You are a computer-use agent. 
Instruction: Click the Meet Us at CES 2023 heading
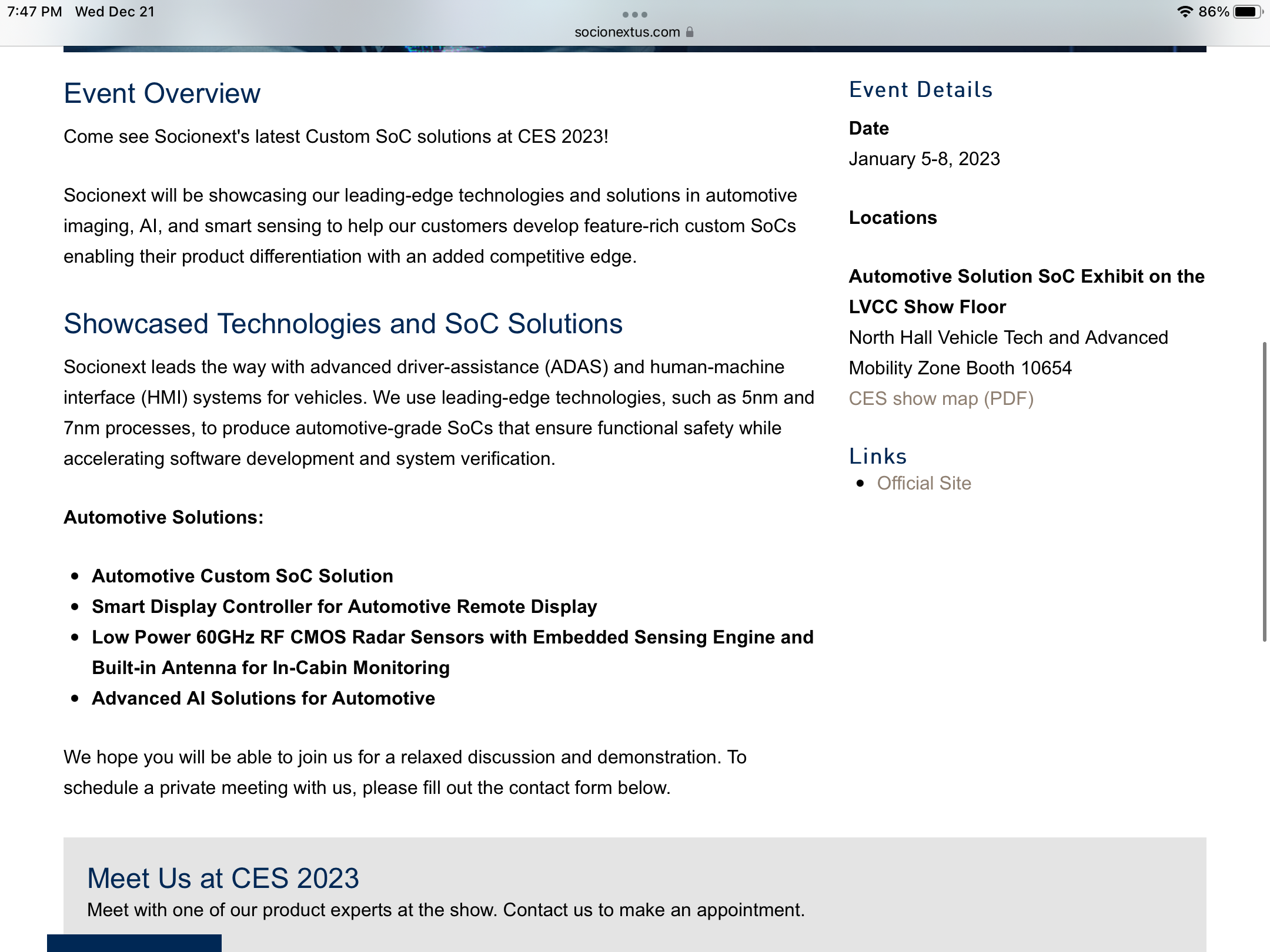coord(223,878)
